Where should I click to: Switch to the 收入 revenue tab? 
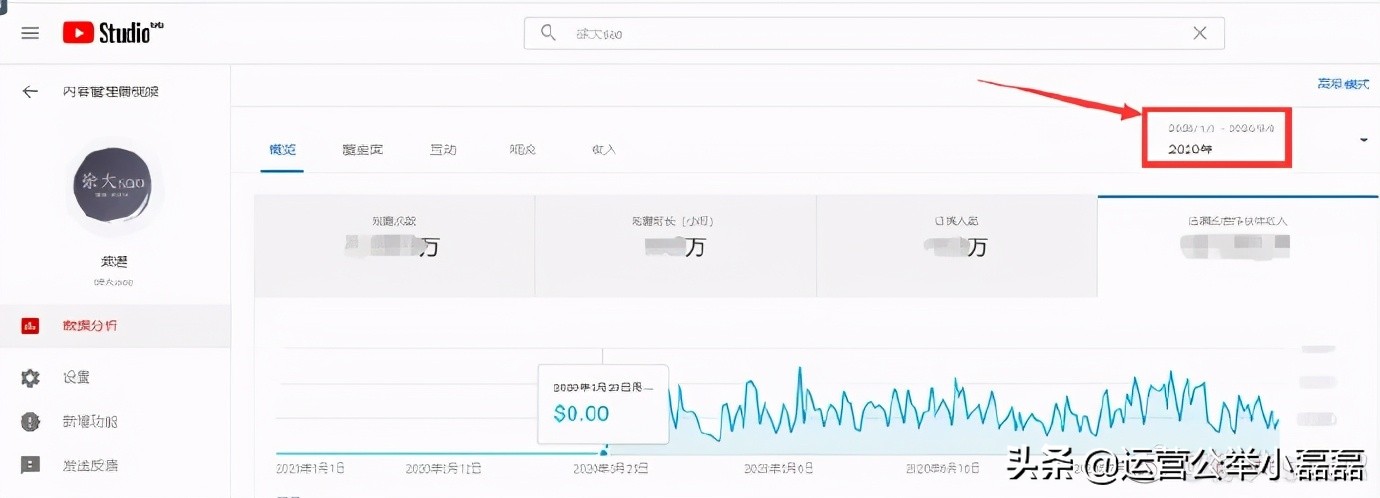coord(604,149)
